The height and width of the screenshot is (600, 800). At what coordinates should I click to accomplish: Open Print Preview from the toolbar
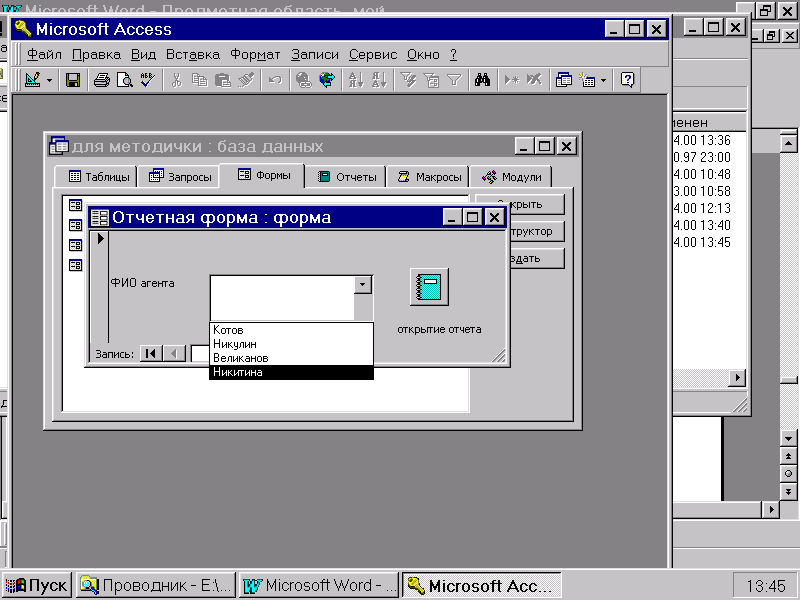pos(124,80)
